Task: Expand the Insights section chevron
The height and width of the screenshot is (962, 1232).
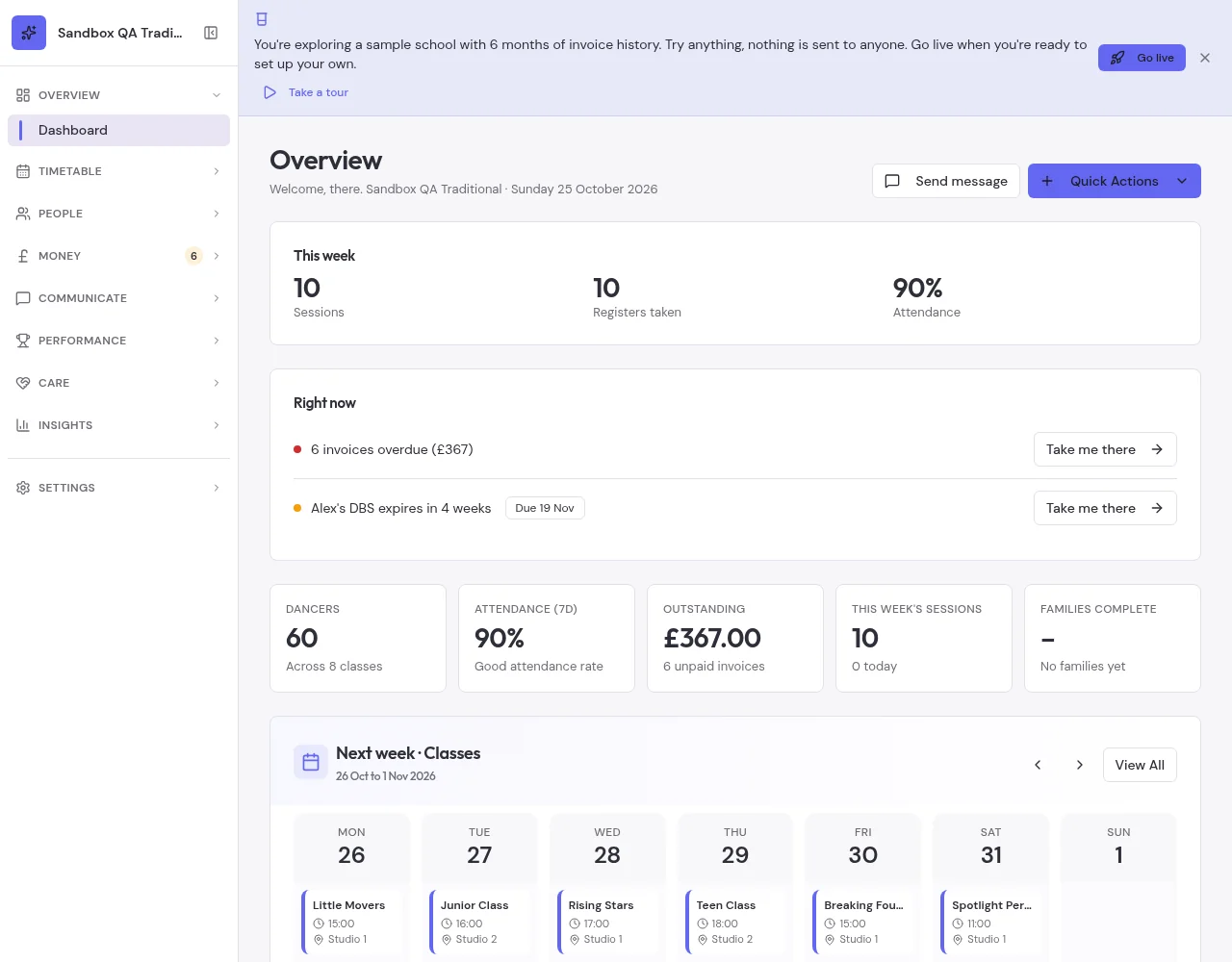Action: pyautogui.click(x=217, y=425)
